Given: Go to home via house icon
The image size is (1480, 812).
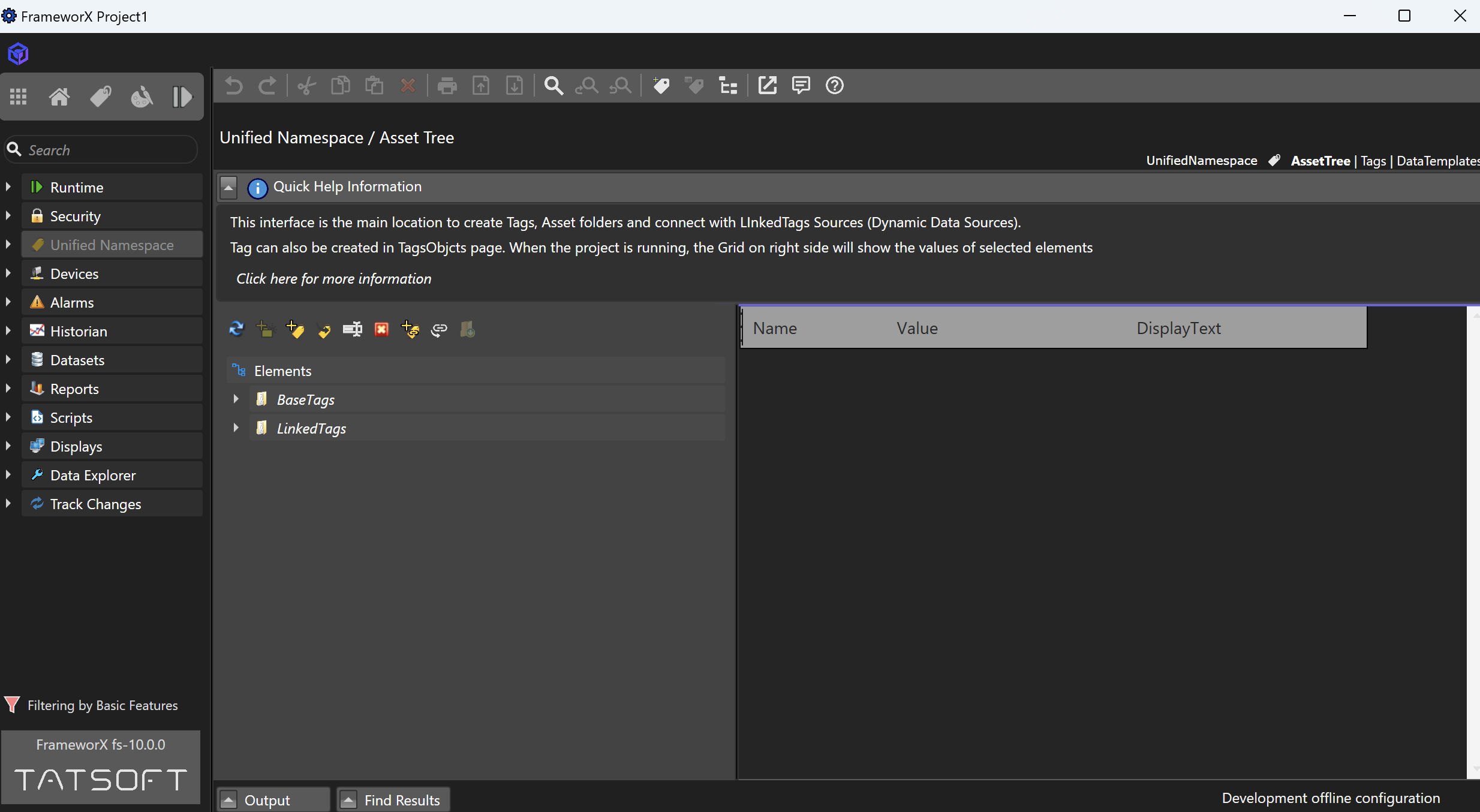Looking at the screenshot, I should pyautogui.click(x=59, y=97).
